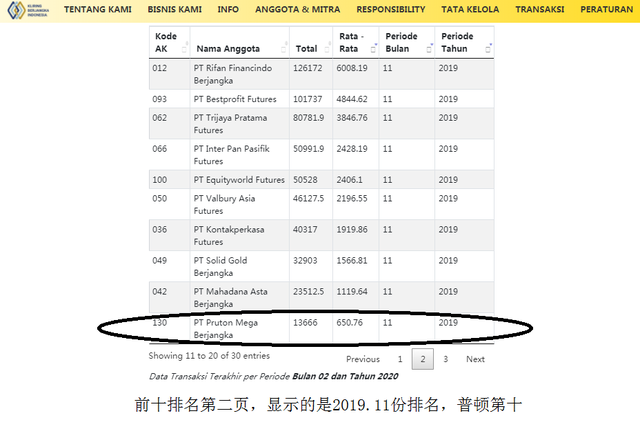Click the average value 1119.64
640x429 pixels.
click(352, 292)
